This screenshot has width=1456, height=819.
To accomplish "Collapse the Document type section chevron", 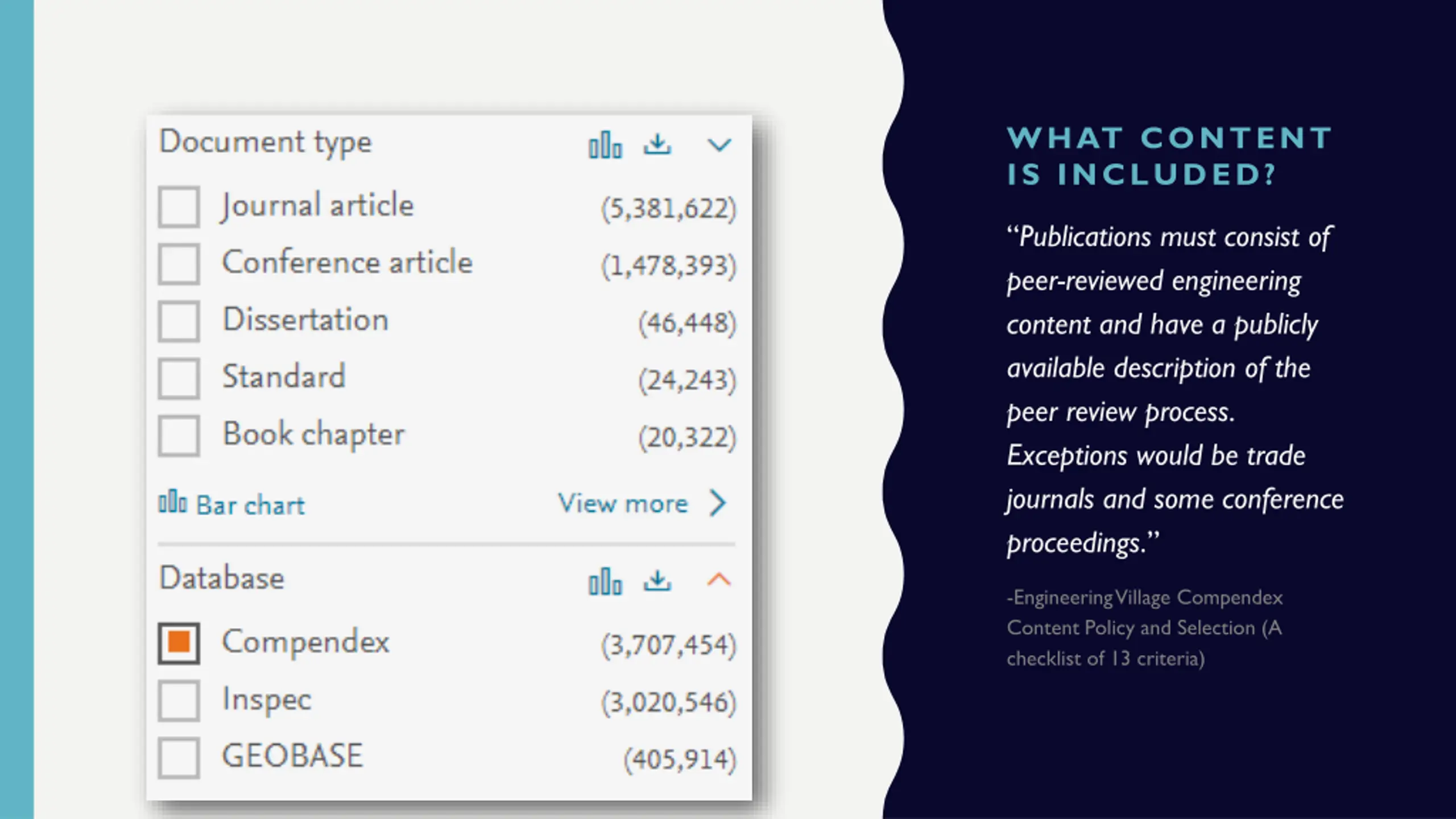I will 719,145.
